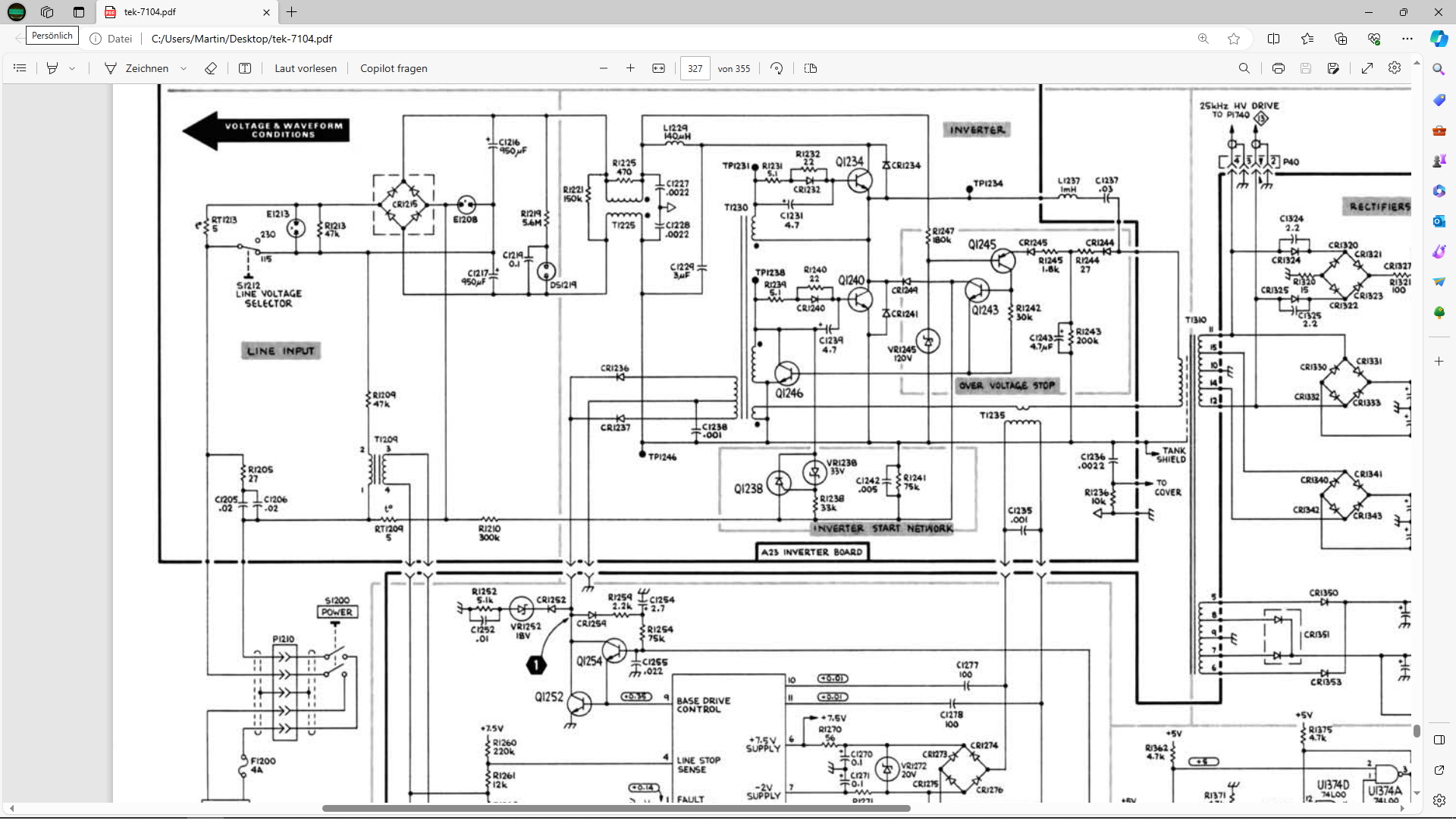Search within the PDF

point(1244,68)
